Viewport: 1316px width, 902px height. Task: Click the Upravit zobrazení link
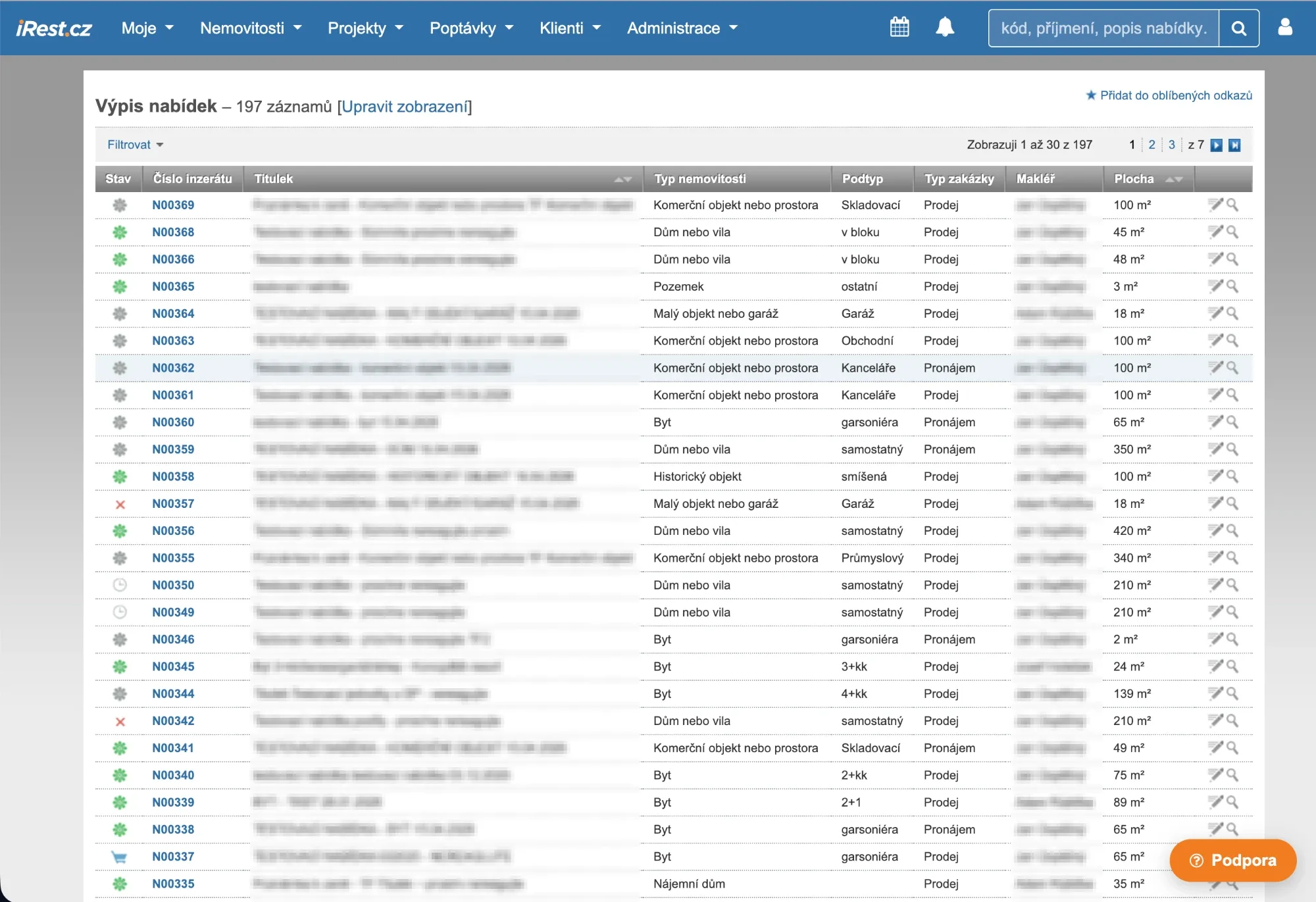(405, 107)
